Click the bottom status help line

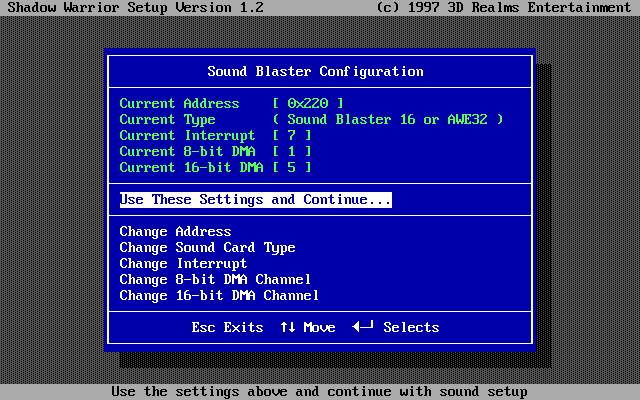[319, 392]
